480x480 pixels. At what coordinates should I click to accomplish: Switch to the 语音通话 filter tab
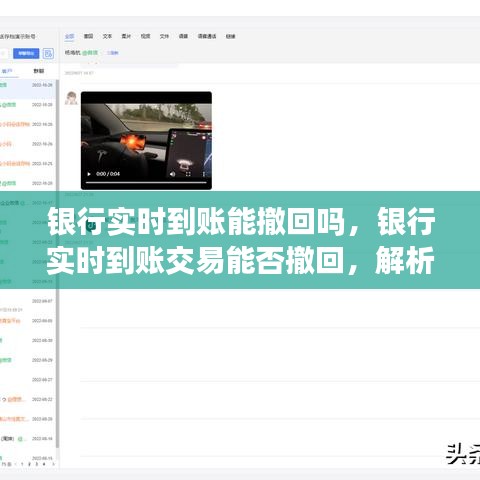point(207,36)
